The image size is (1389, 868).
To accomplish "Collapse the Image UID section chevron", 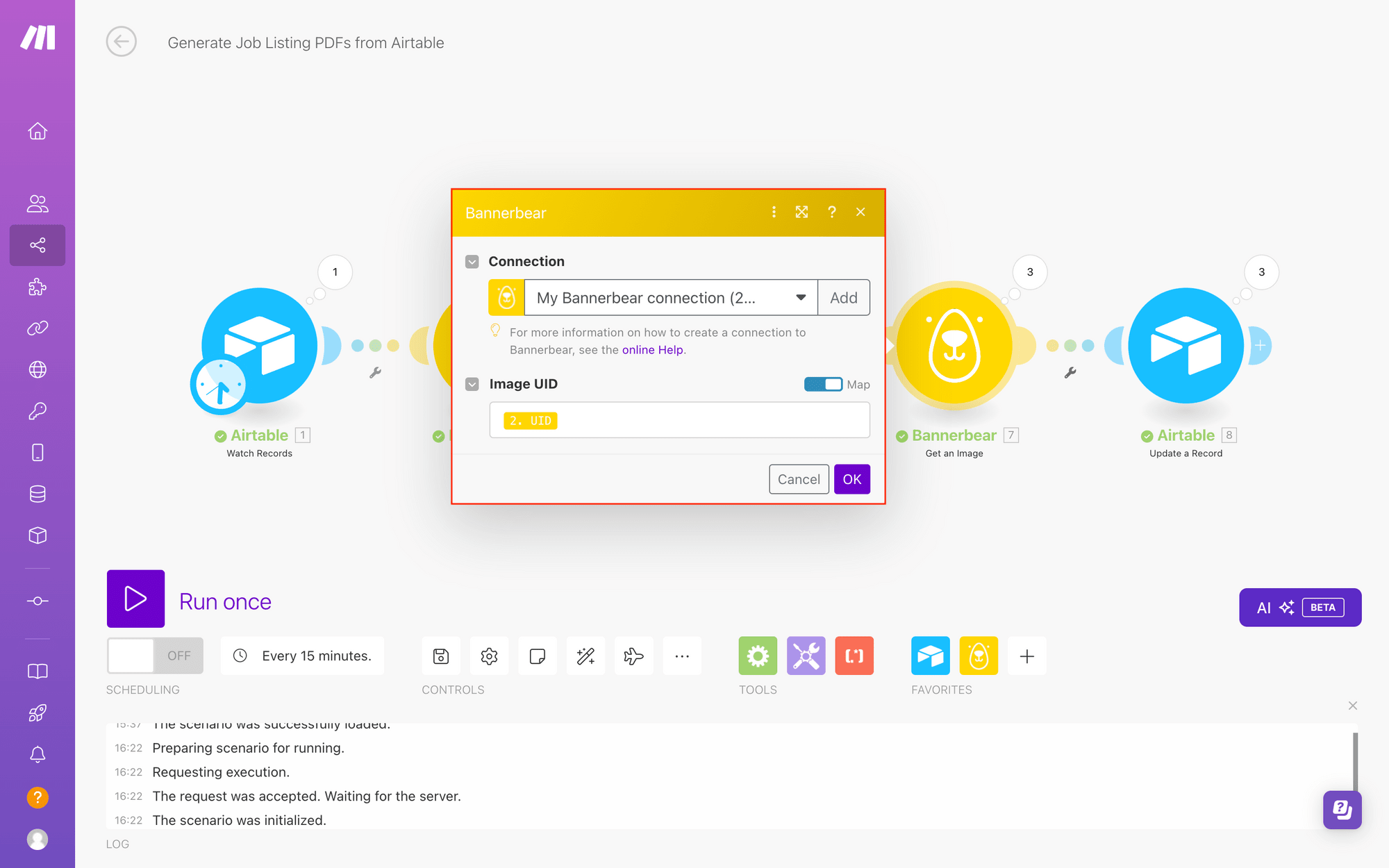I will point(472,383).
